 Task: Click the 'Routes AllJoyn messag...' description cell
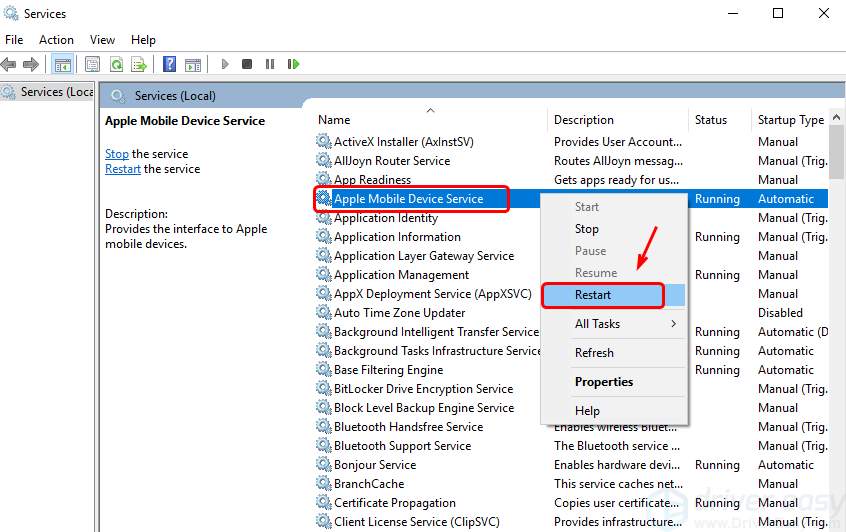(618, 161)
